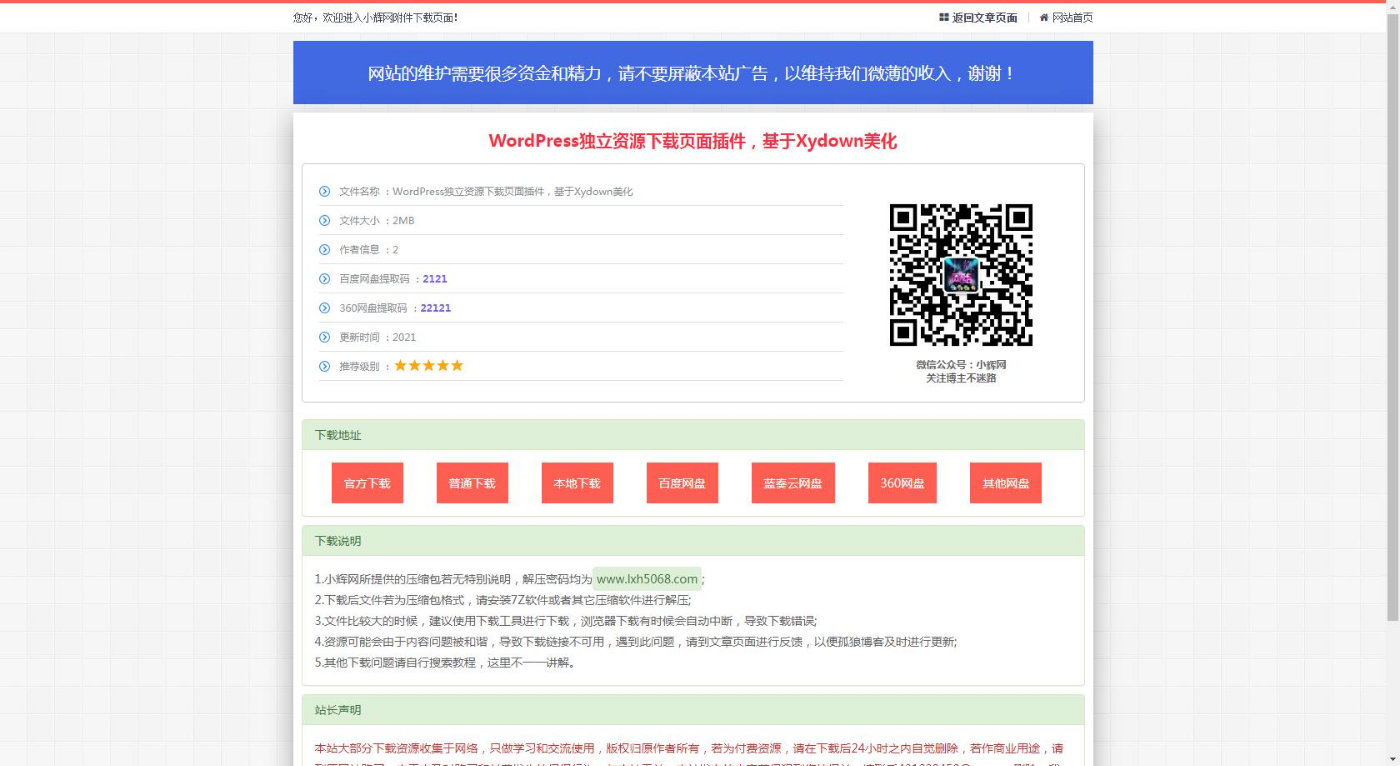Click the 微信公众号：小辉网 caption
The width and height of the screenshot is (1400, 766).
coord(961,365)
